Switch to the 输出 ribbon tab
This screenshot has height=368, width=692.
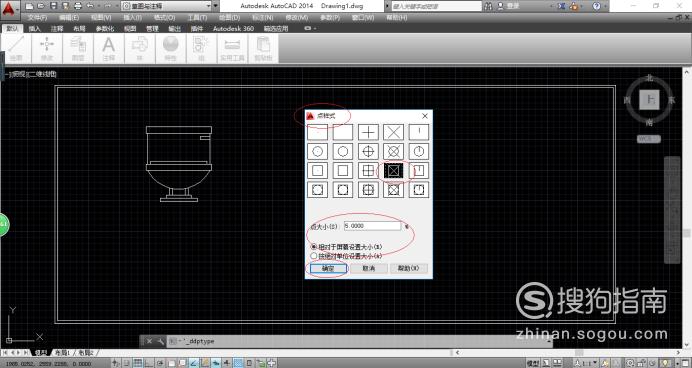click(x=174, y=29)
